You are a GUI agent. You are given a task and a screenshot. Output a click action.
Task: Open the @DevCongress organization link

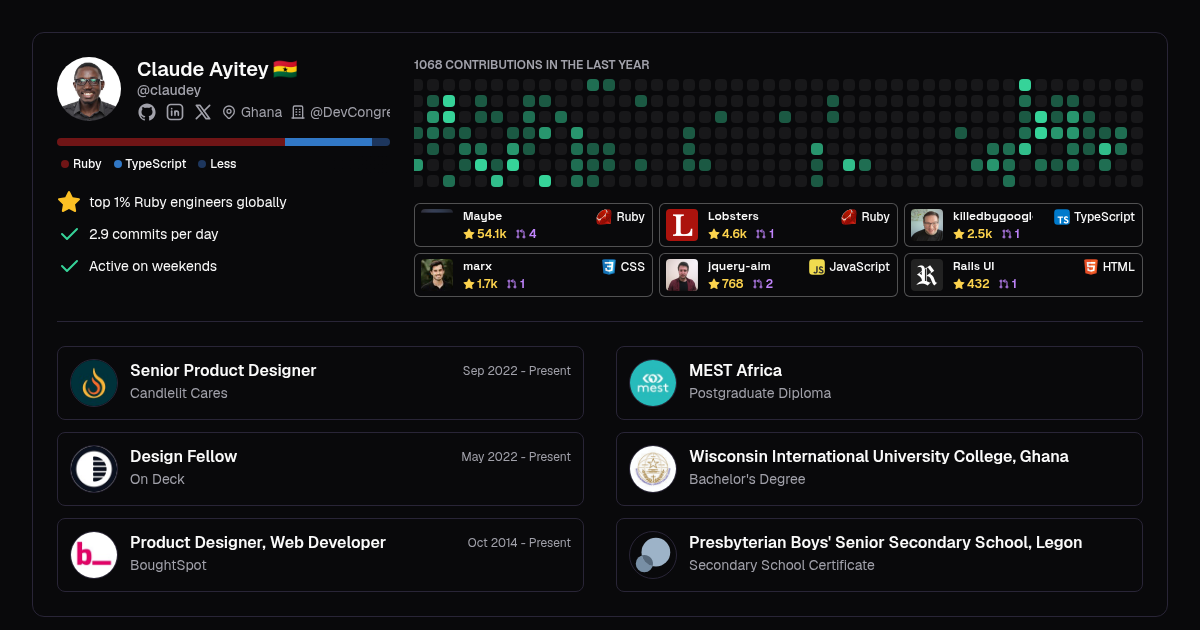click(x=350, y=112)
